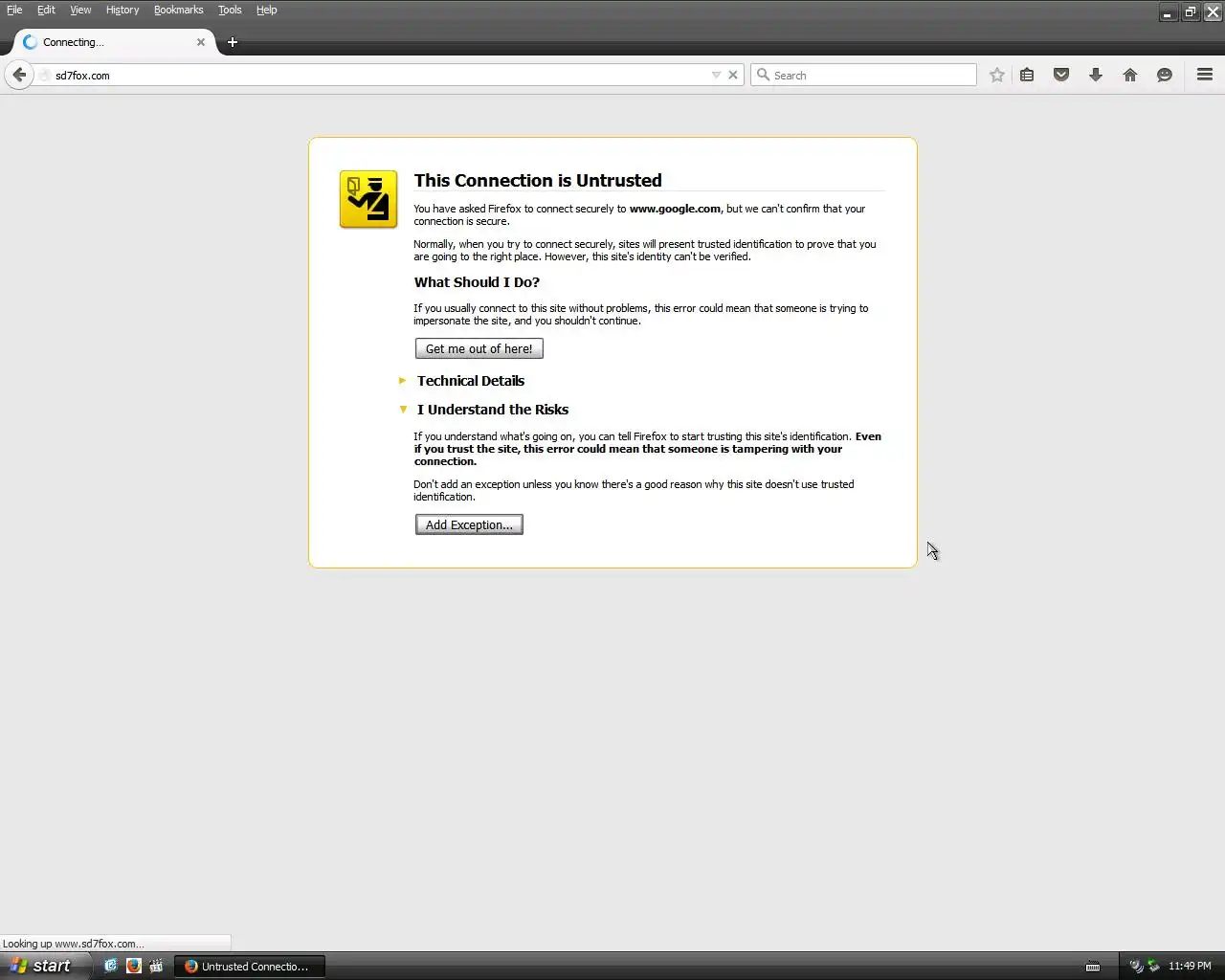This screenshot has height=980, width=1225.
Task: Open the URL history dropdown arrow
Action: (x=716, y=75)
